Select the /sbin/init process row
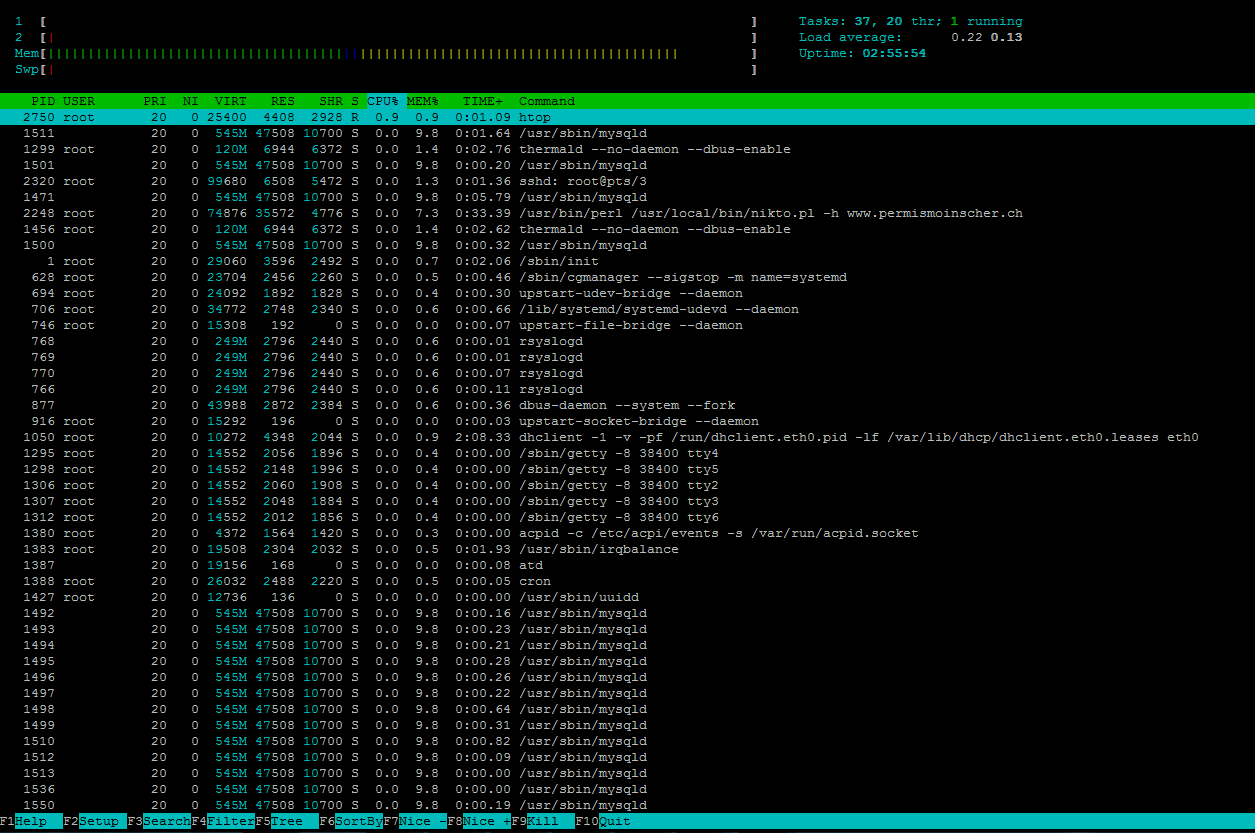The width and height of the screenshot is (1255, 833). pos(627,261)
